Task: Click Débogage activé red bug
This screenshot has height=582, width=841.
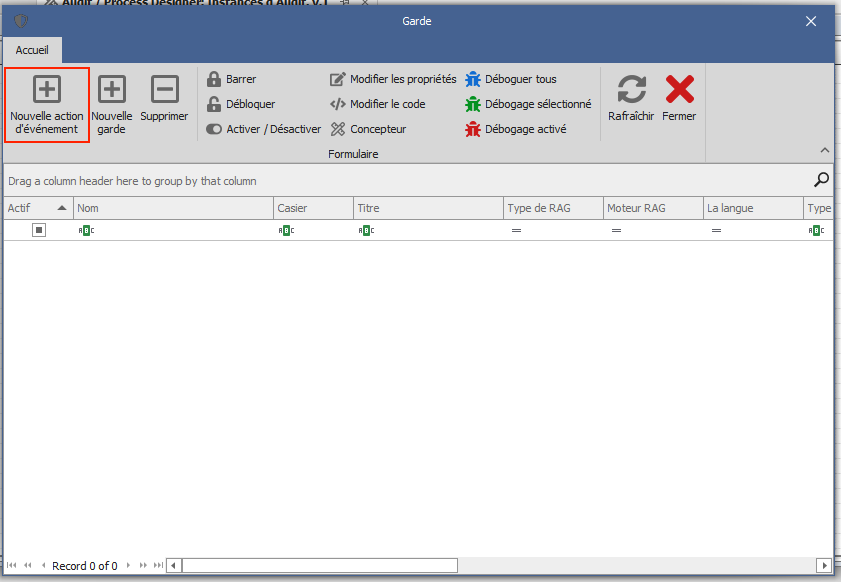Action: 515,129
